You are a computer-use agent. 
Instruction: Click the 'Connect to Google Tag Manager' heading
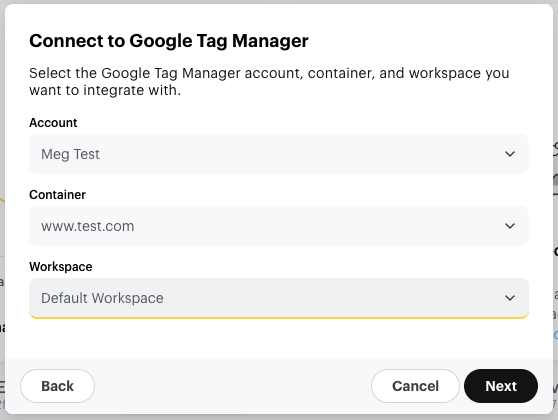169,41
